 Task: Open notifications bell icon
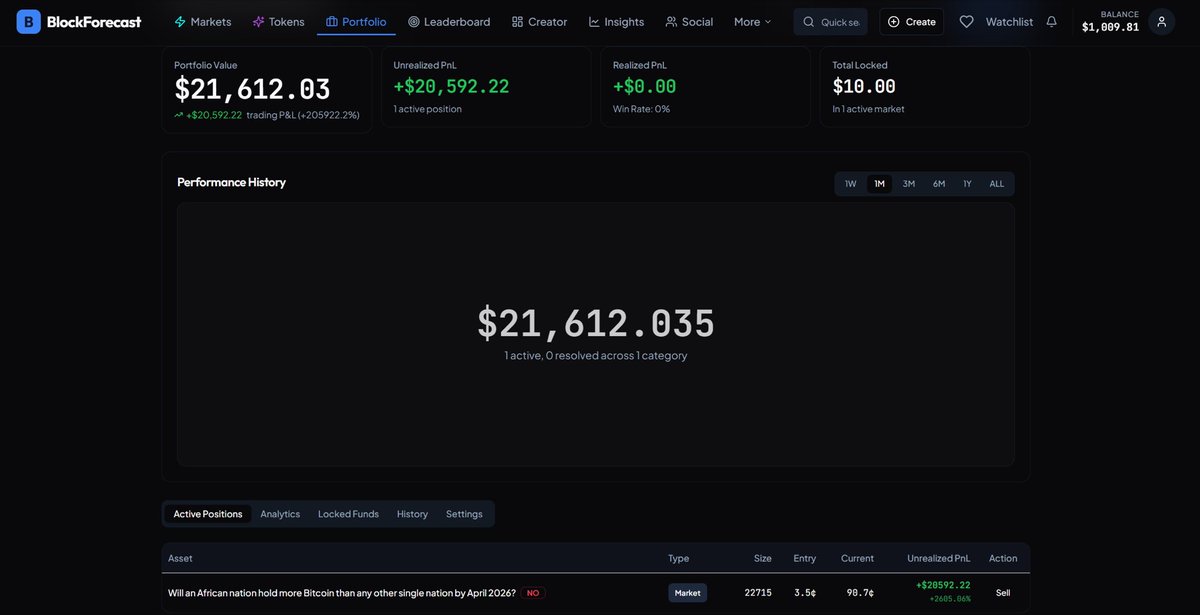tap(1051, 21)
